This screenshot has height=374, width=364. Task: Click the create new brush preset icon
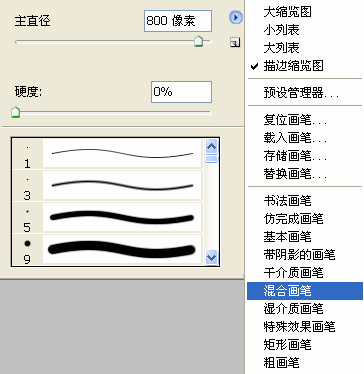235,42
